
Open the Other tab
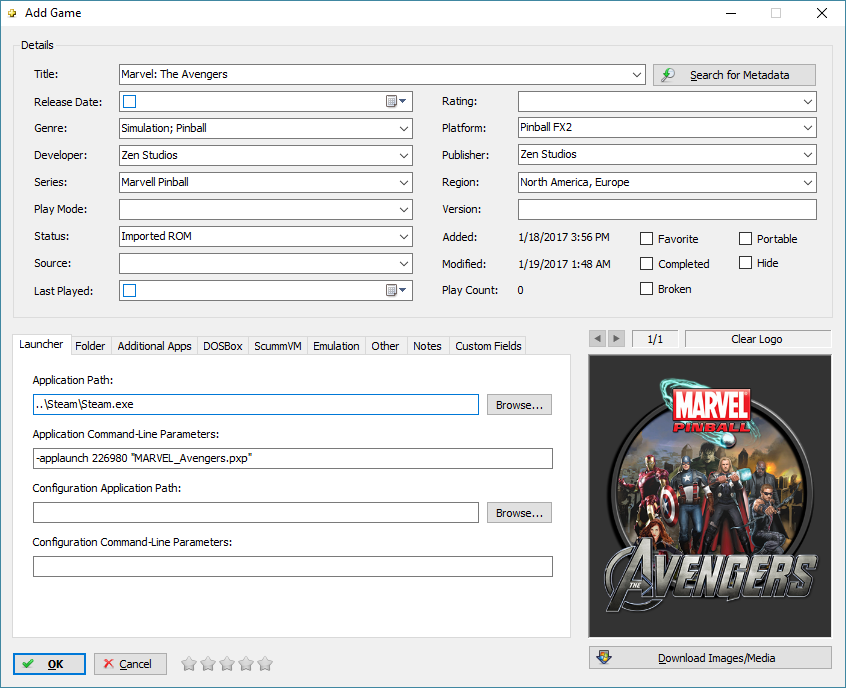coord(385,346)
